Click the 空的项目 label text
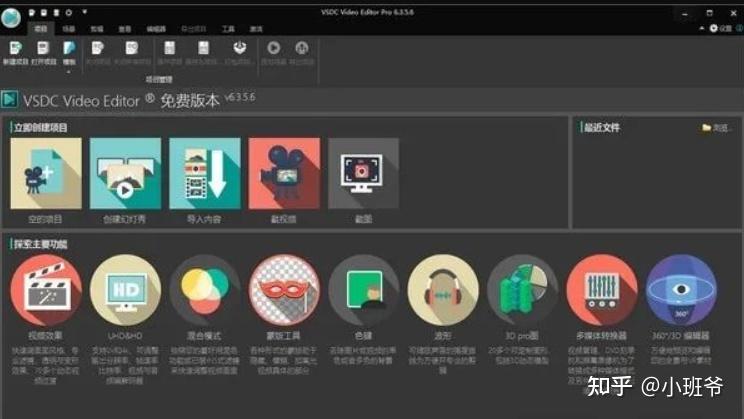The height and width of the screenshot is (419, 744). [x=45, y=219]
